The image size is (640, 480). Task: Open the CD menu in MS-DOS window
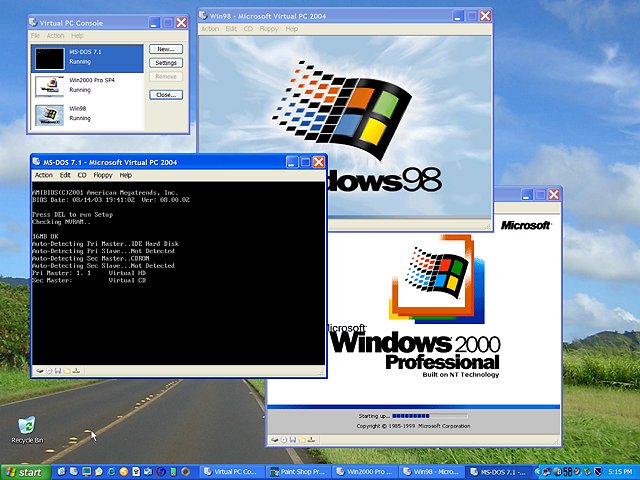pyautogui.click(x=82, y=175)
